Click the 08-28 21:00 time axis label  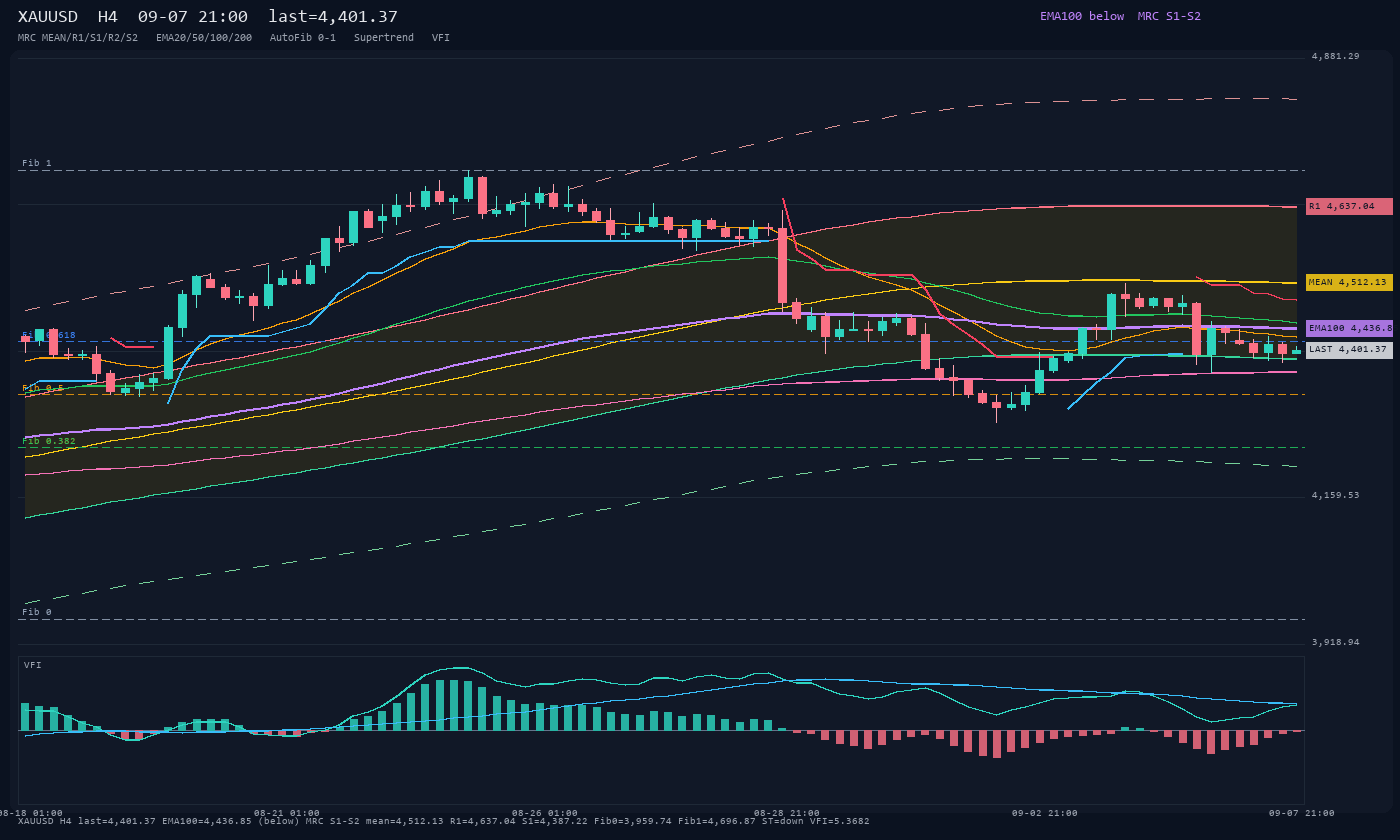click(787, 813)
